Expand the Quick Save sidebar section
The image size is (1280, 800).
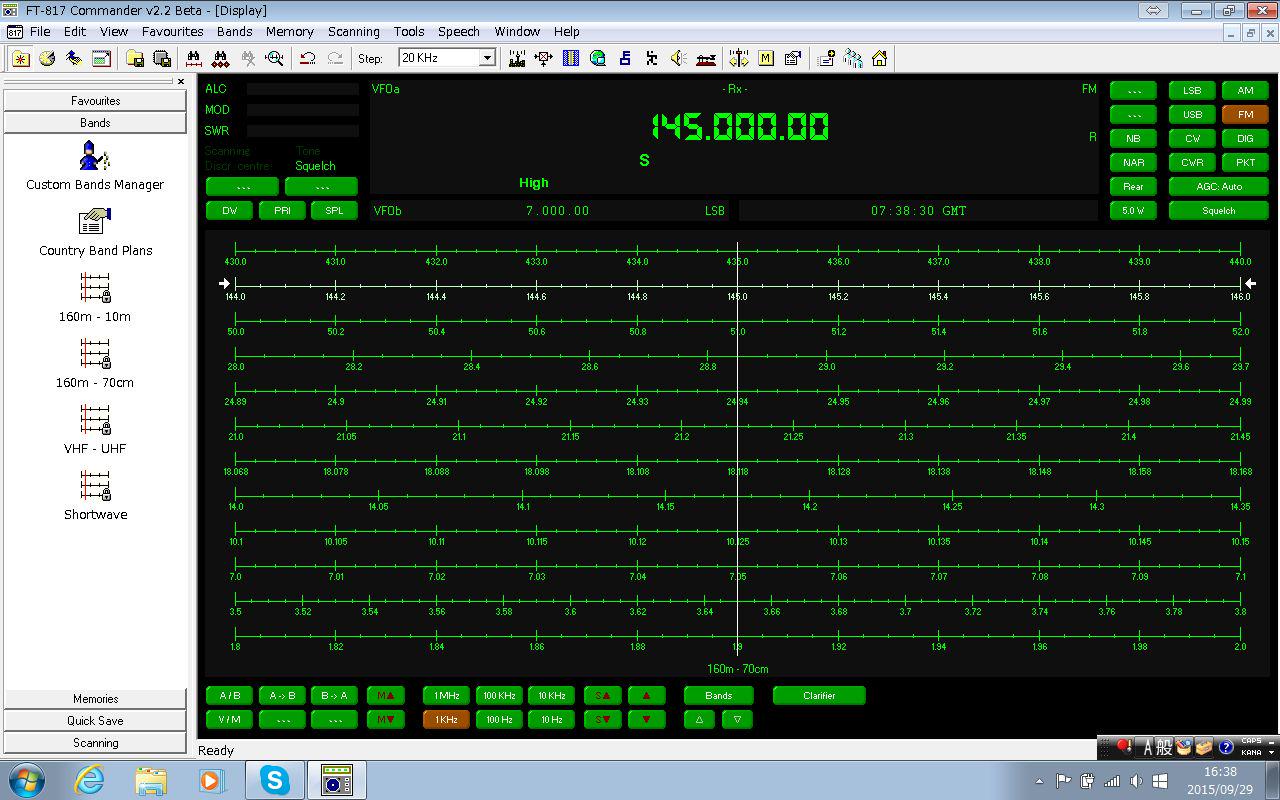click(x=95, y=721)
